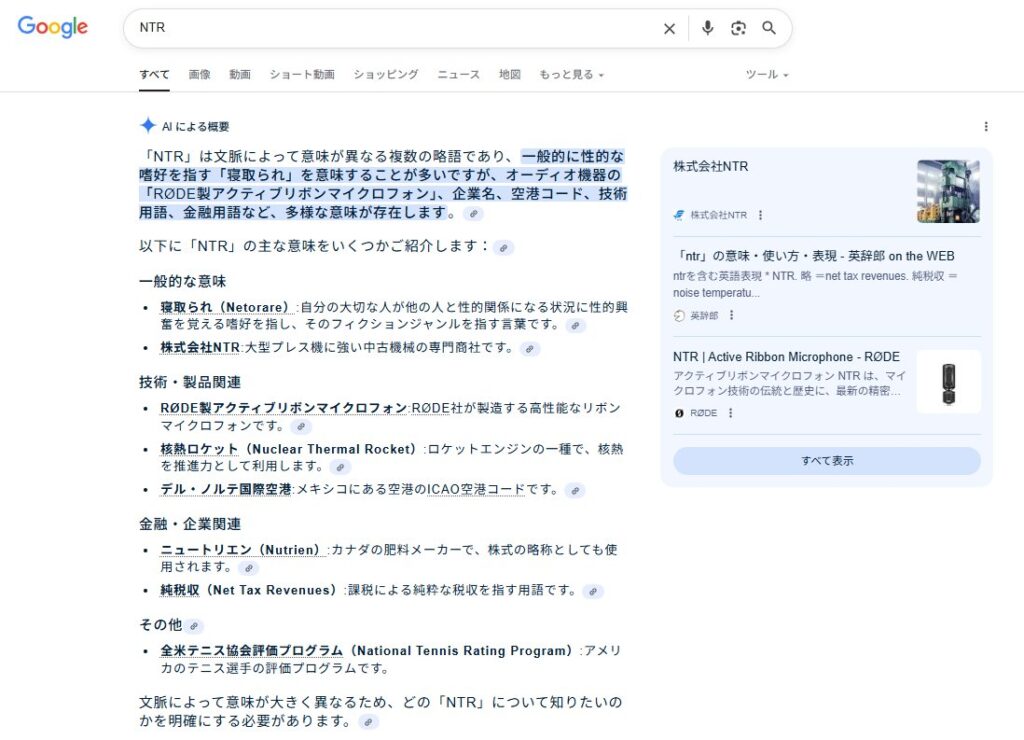Open three-dot menu beside 株式会社NTR source
This screenshot has width=1024, height=740.
tap(760, 215)
